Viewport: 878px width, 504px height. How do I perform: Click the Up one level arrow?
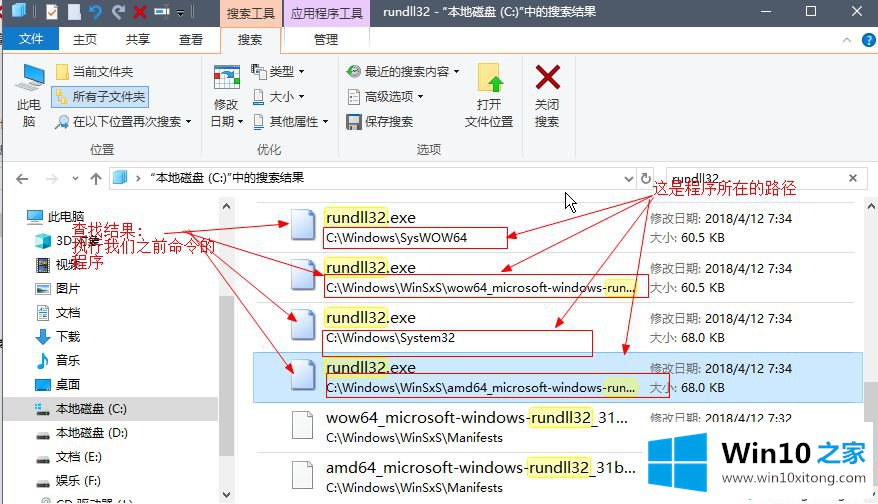pos(96,179)
